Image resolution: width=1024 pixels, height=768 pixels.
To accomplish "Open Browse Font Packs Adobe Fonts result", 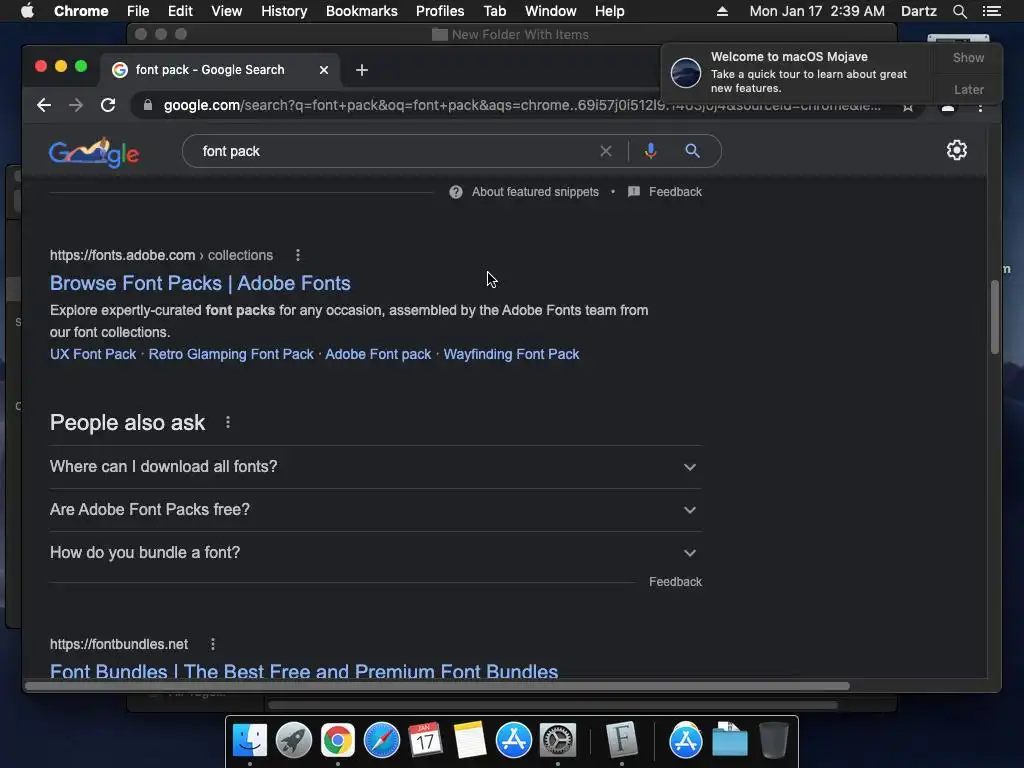I will (x=200, y=283).
